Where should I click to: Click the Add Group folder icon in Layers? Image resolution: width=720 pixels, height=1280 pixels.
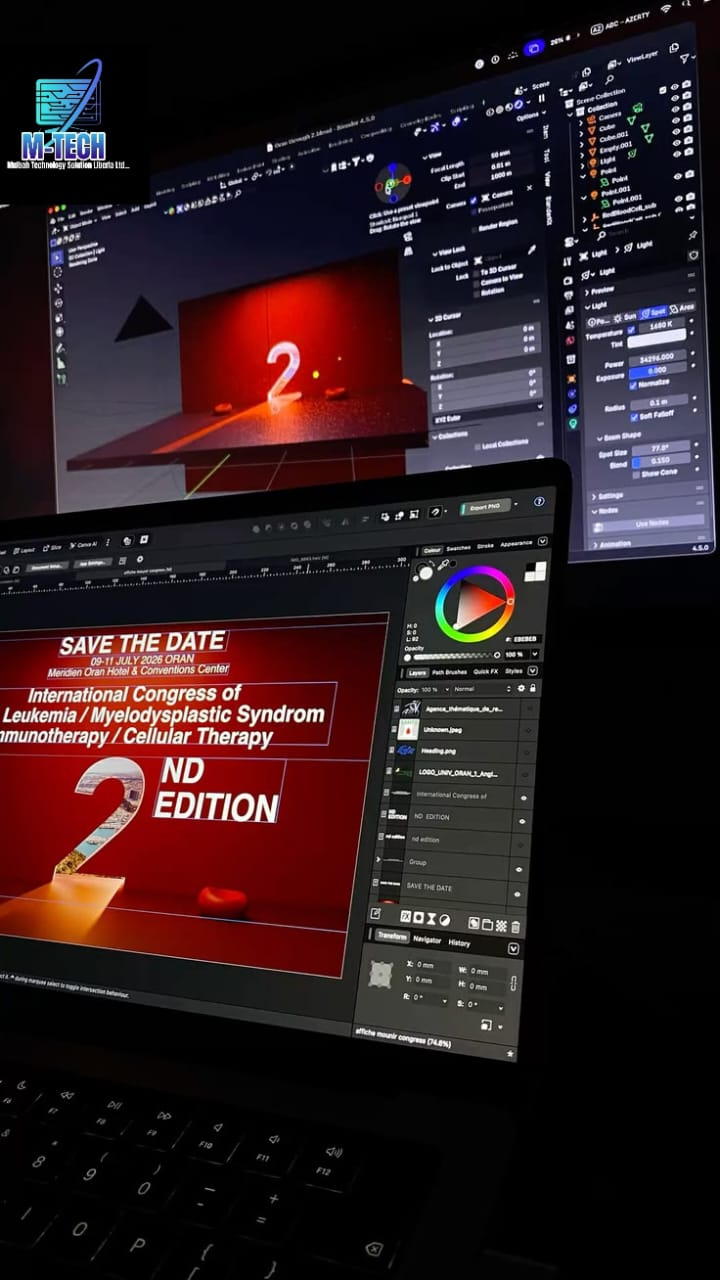point(487,924)
